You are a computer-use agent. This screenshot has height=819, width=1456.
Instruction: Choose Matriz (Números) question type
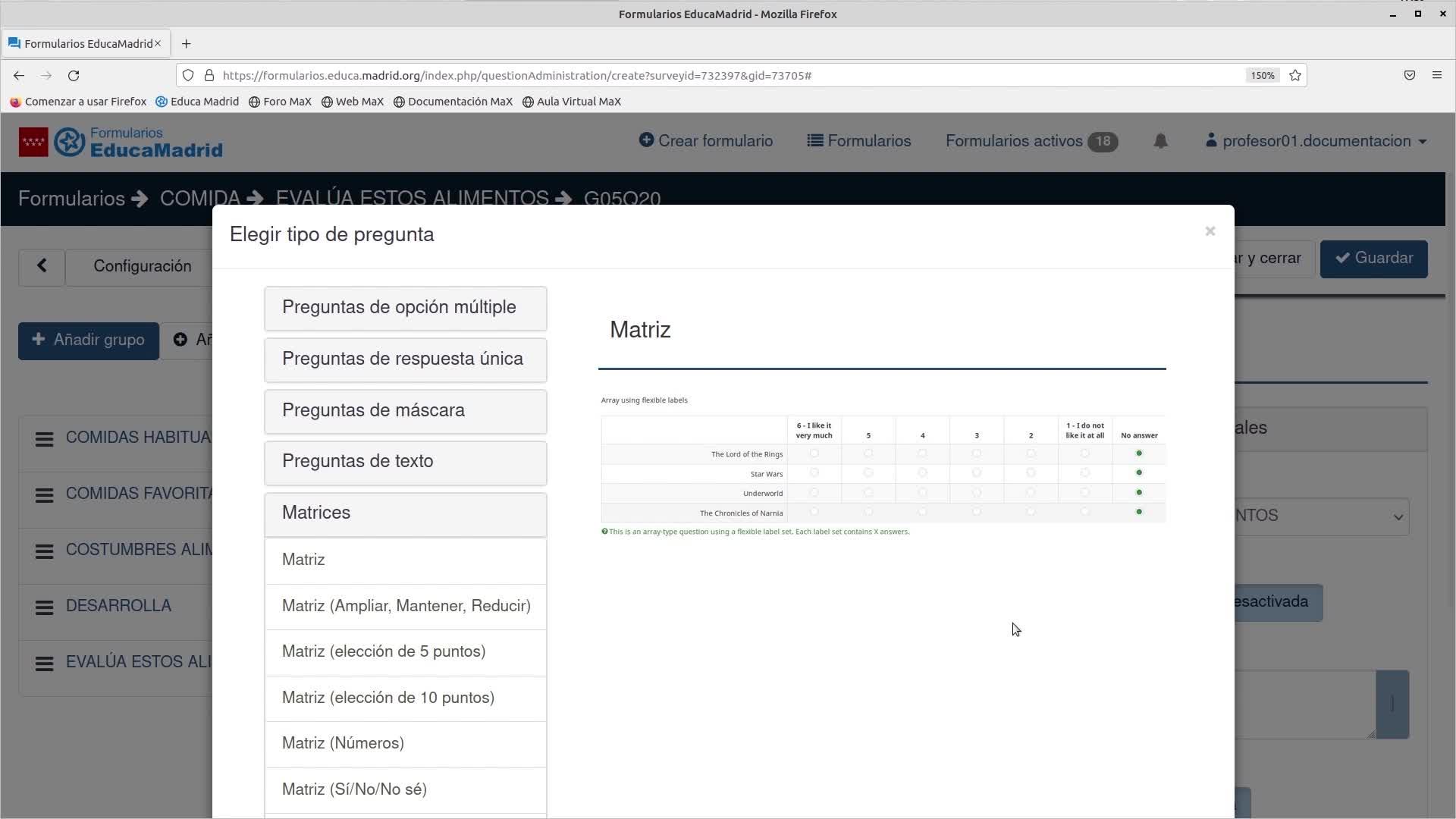click(343, 743)
